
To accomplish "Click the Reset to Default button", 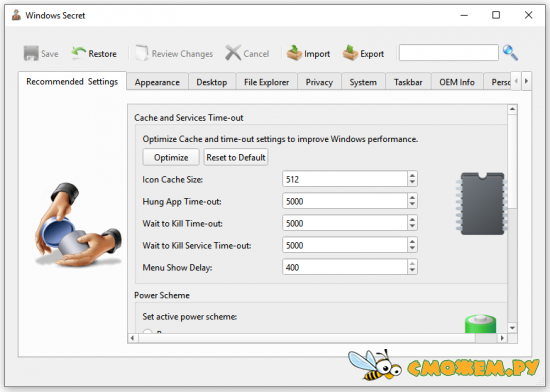I will click(x=236, y=157).
